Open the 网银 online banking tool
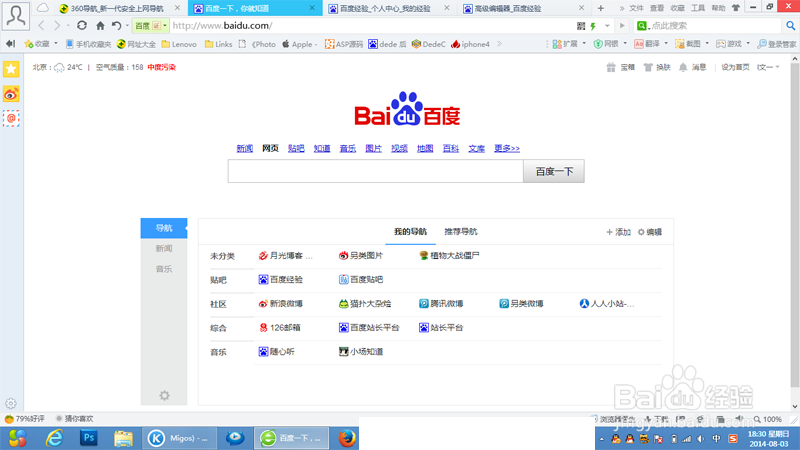 coord(606,44)
